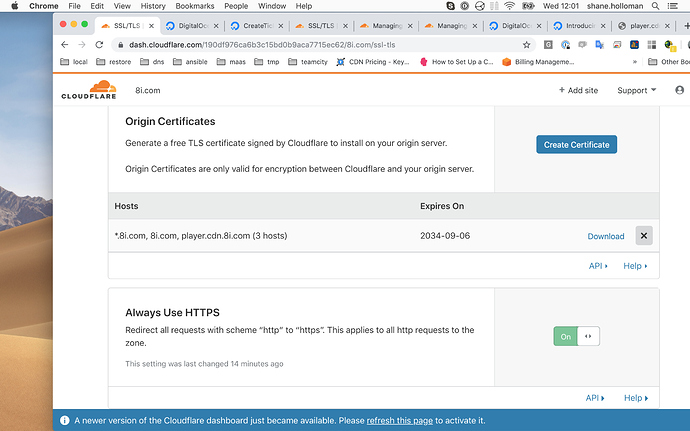Expand API section under Origin Certificates
The height and width of the screenshot is (431, 690).
[598, 266]
